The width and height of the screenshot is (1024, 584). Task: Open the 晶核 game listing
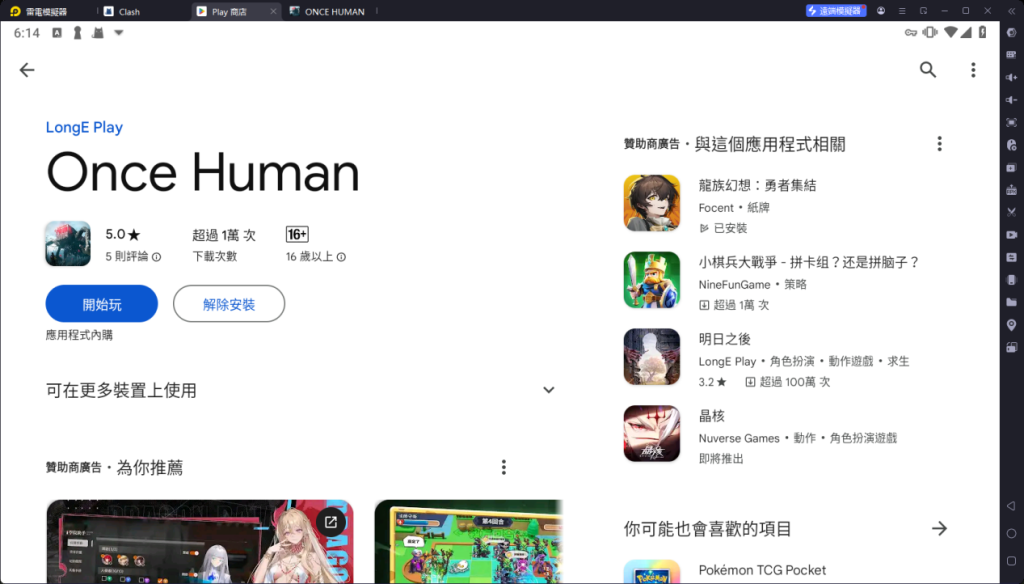(x=711, y=416)
